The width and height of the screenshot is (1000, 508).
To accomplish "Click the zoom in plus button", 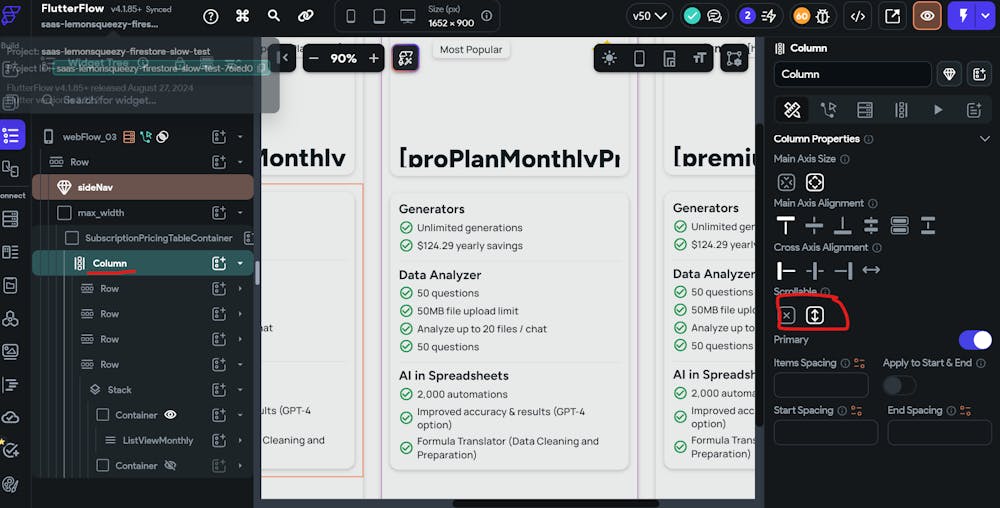I will (x=374, y=59).
